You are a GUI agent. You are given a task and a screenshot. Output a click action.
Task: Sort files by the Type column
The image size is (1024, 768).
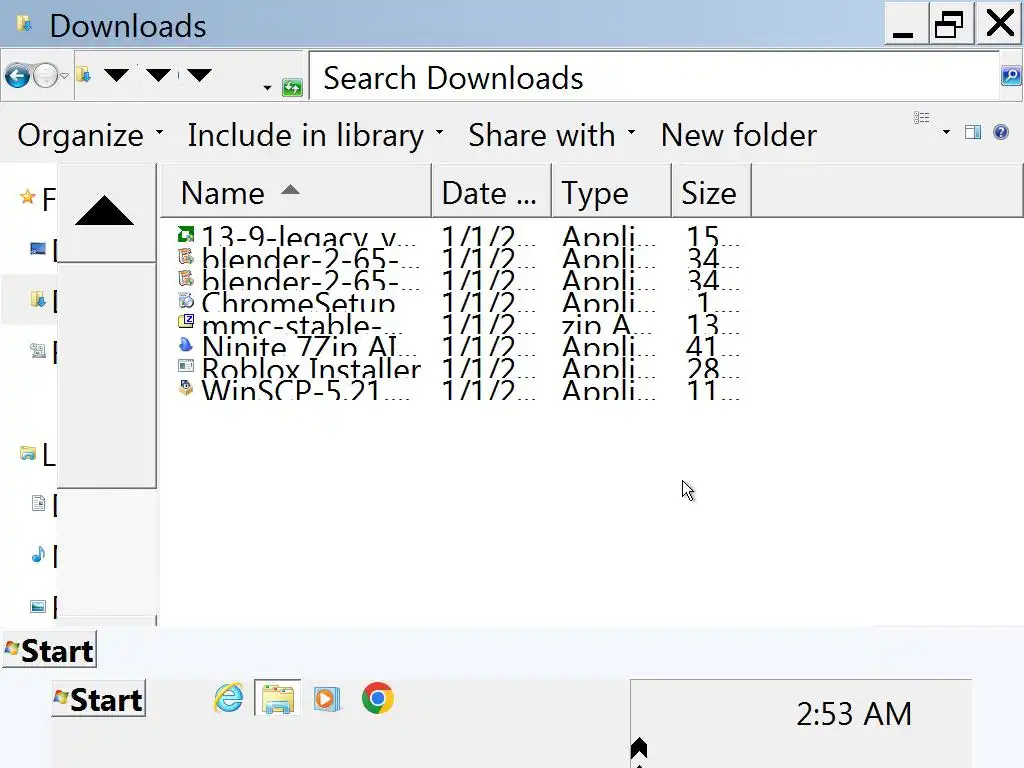[x=611, y=192]
